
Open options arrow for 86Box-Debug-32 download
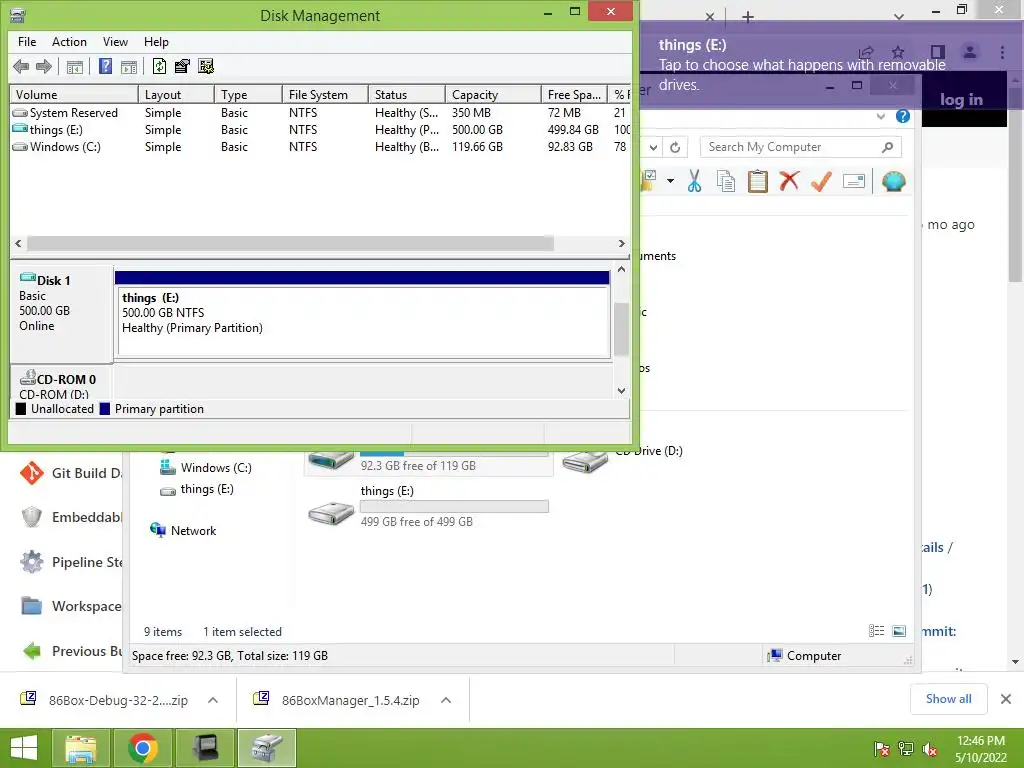point(213,700)
